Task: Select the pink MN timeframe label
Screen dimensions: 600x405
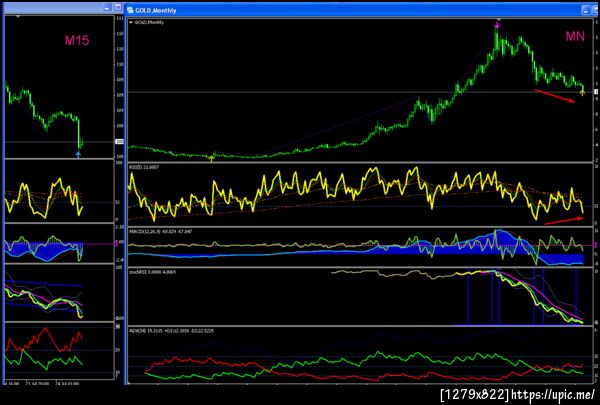Action: [575, 37]
